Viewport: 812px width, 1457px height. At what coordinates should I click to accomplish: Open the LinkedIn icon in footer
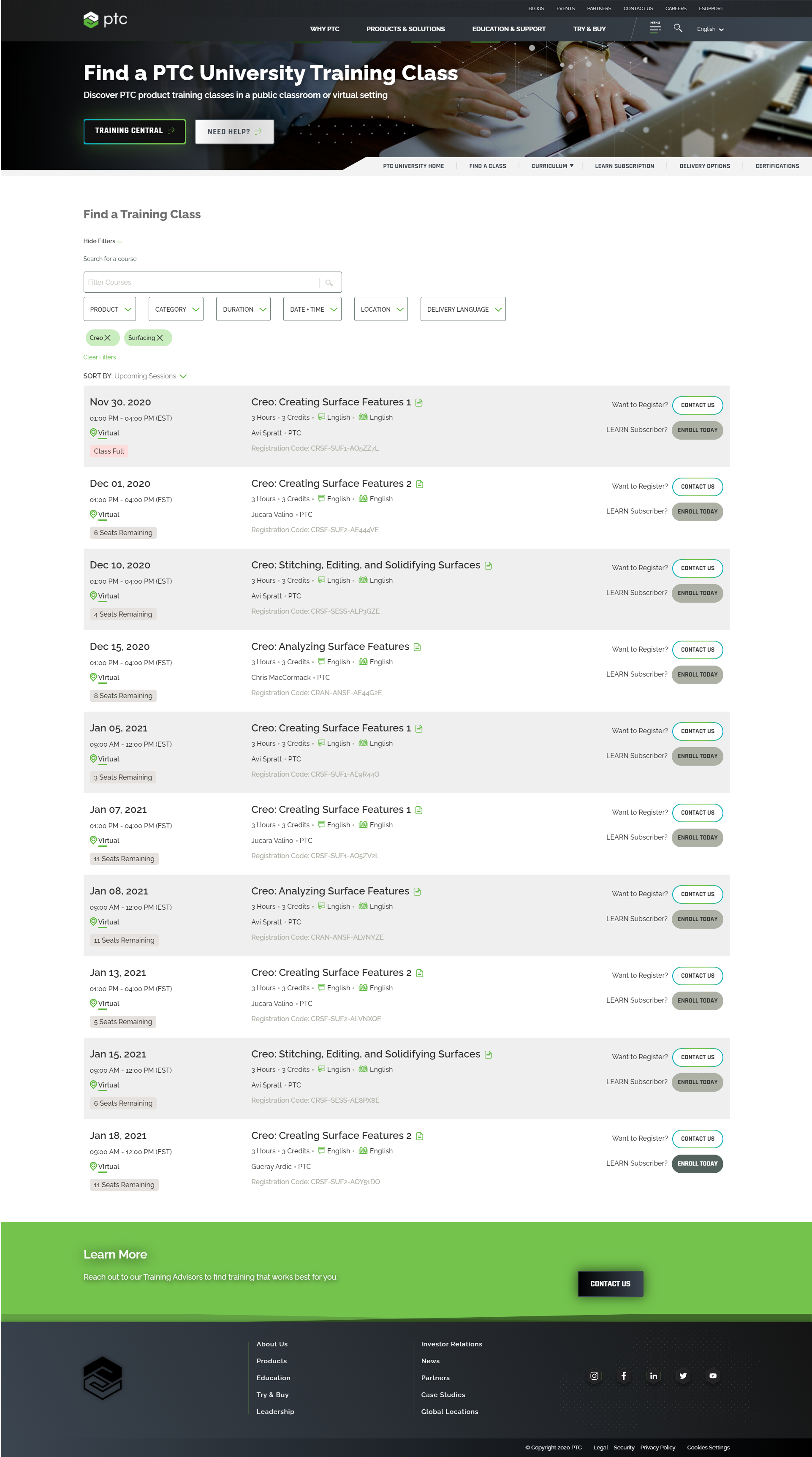pos(653,1375)
